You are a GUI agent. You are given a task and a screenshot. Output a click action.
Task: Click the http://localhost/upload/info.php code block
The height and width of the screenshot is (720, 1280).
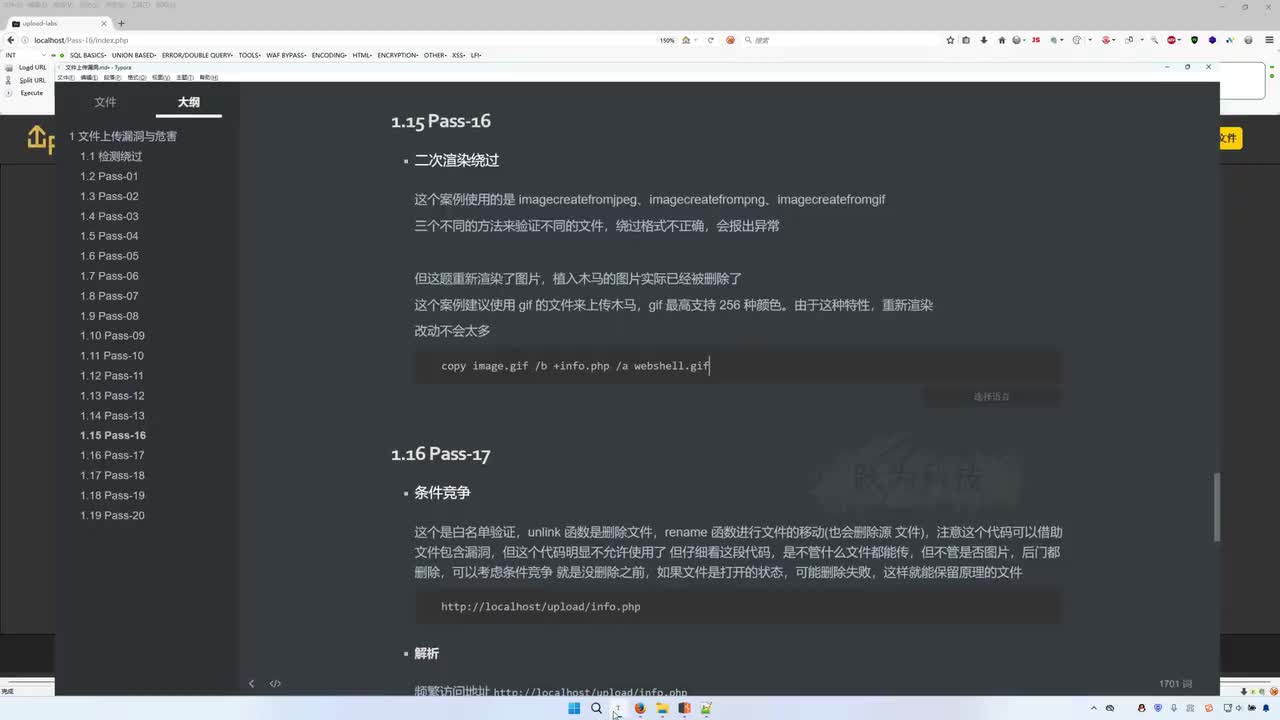[x=738, y=607]
